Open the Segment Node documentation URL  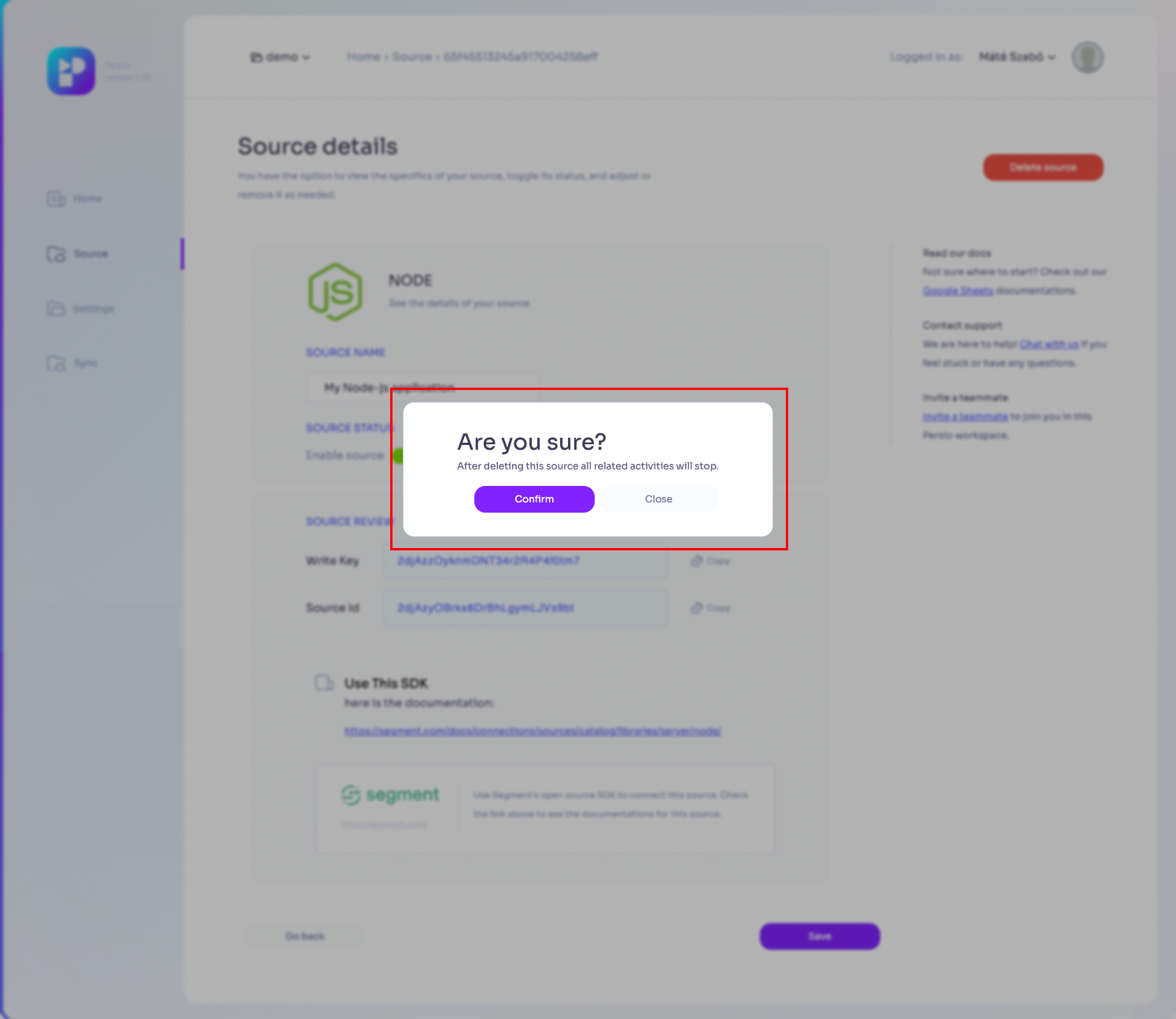pyautogui.click(x=533, y=731)
